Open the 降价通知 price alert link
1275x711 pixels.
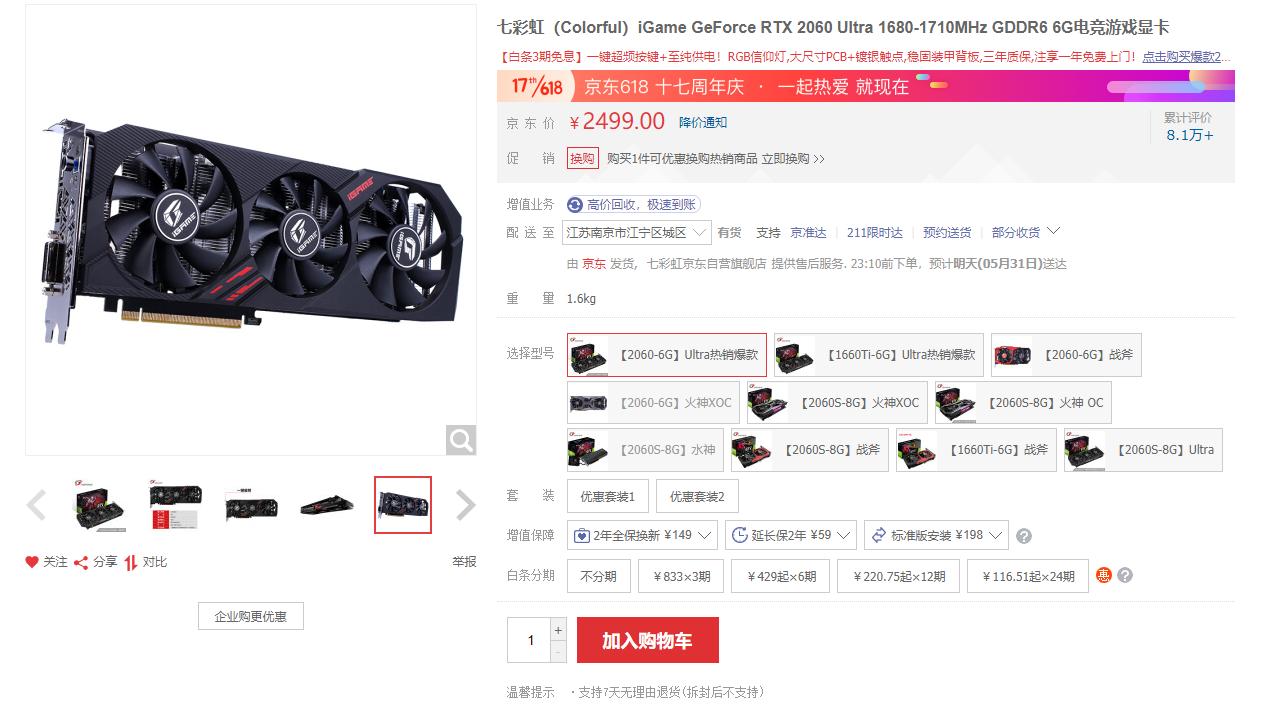tap(703, 123)
